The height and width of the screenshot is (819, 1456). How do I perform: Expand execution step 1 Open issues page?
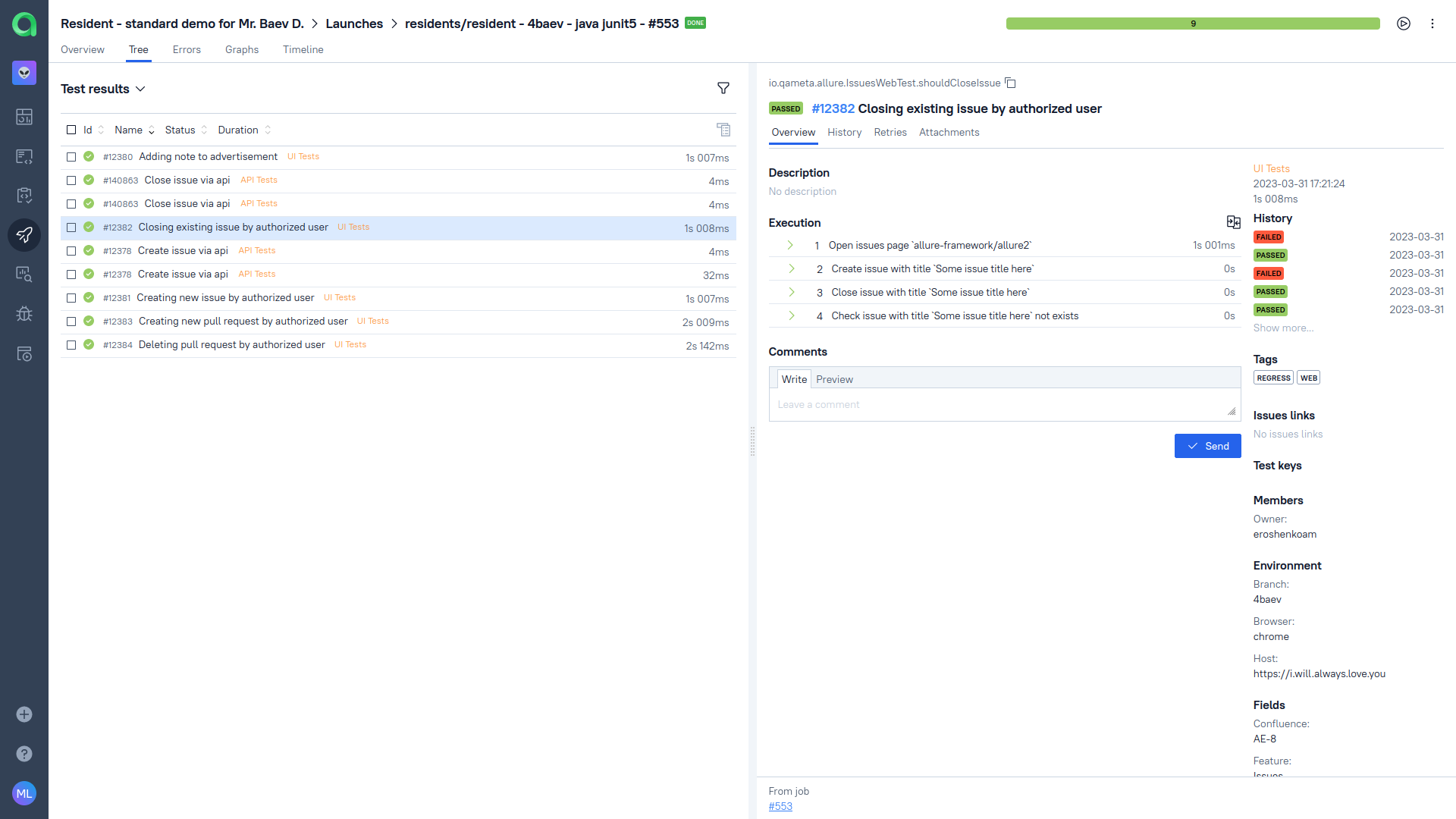click(792, 245)
